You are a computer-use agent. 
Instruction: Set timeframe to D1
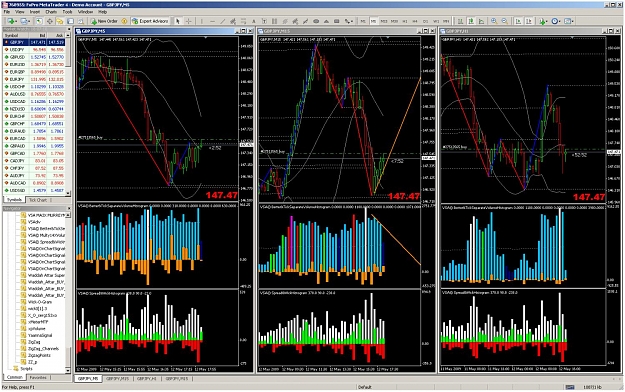pos(425,21)
